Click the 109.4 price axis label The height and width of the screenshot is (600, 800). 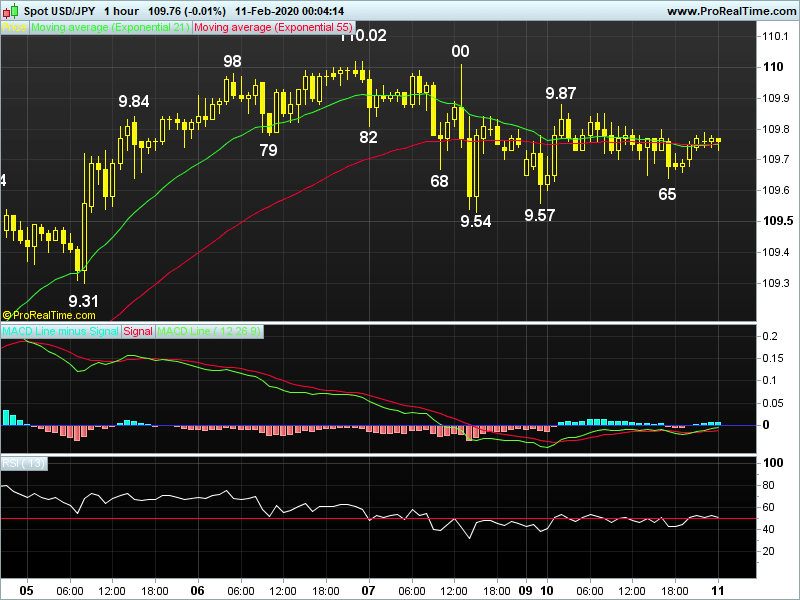pyautogui.click(x=776, y=252)
